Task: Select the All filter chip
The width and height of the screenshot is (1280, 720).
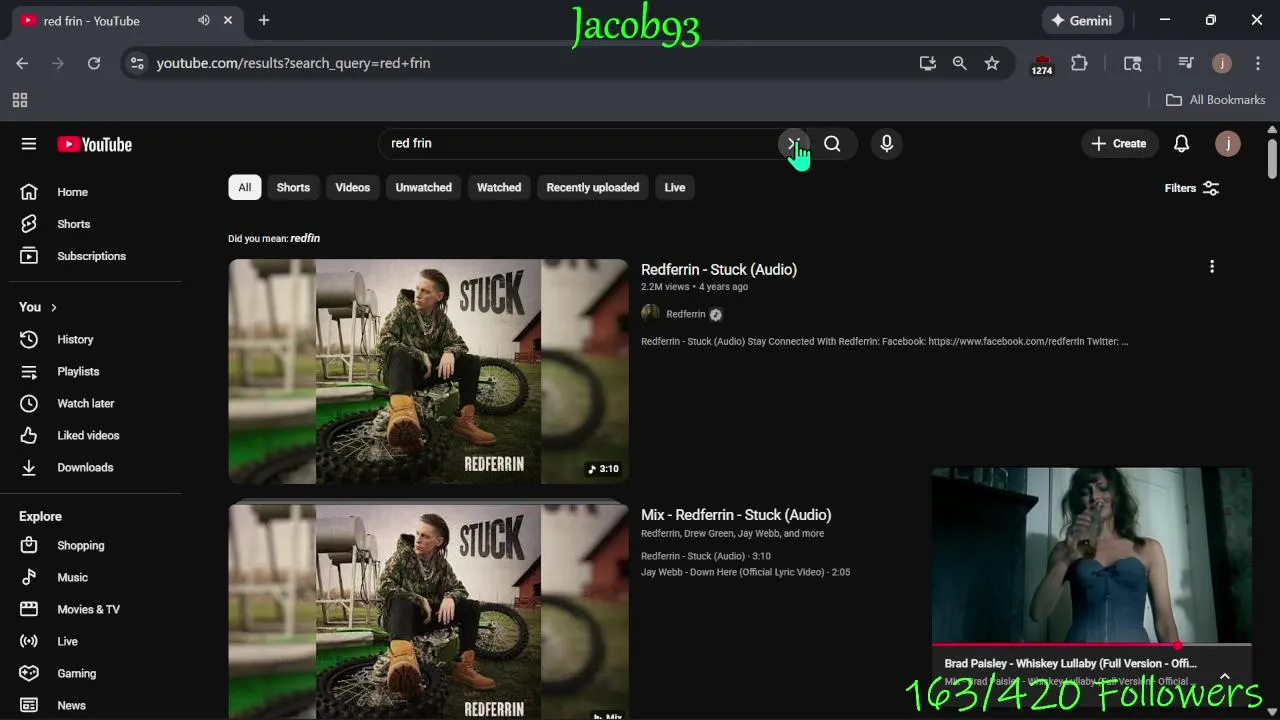Action: (x=245, y=187)
